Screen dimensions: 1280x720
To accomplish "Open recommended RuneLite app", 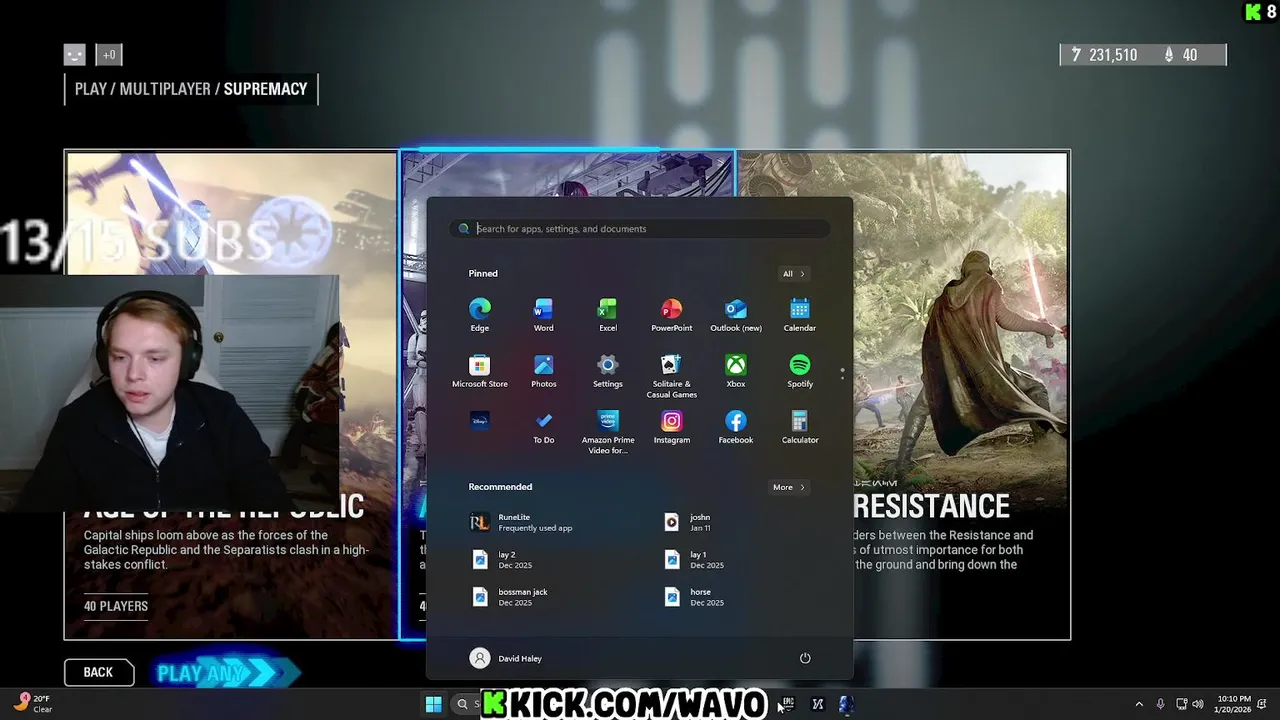I will coord(522,522).
